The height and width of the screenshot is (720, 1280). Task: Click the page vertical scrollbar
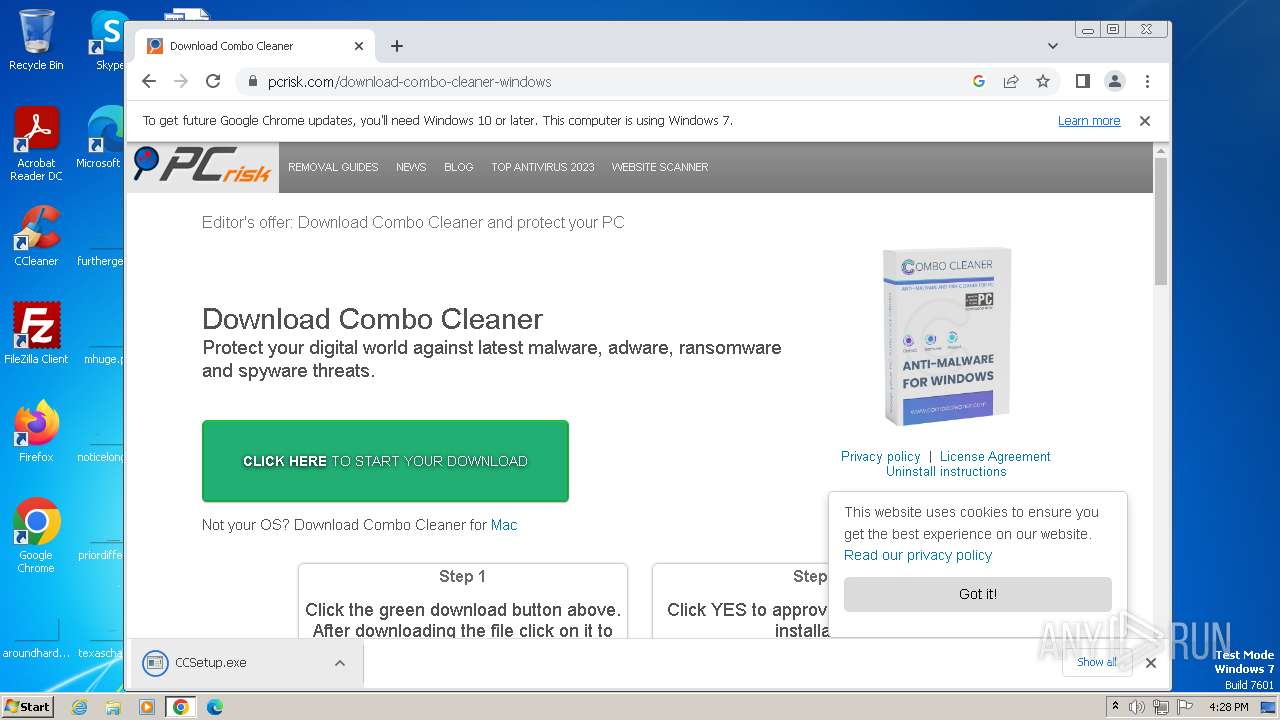tap(1161, 220)
